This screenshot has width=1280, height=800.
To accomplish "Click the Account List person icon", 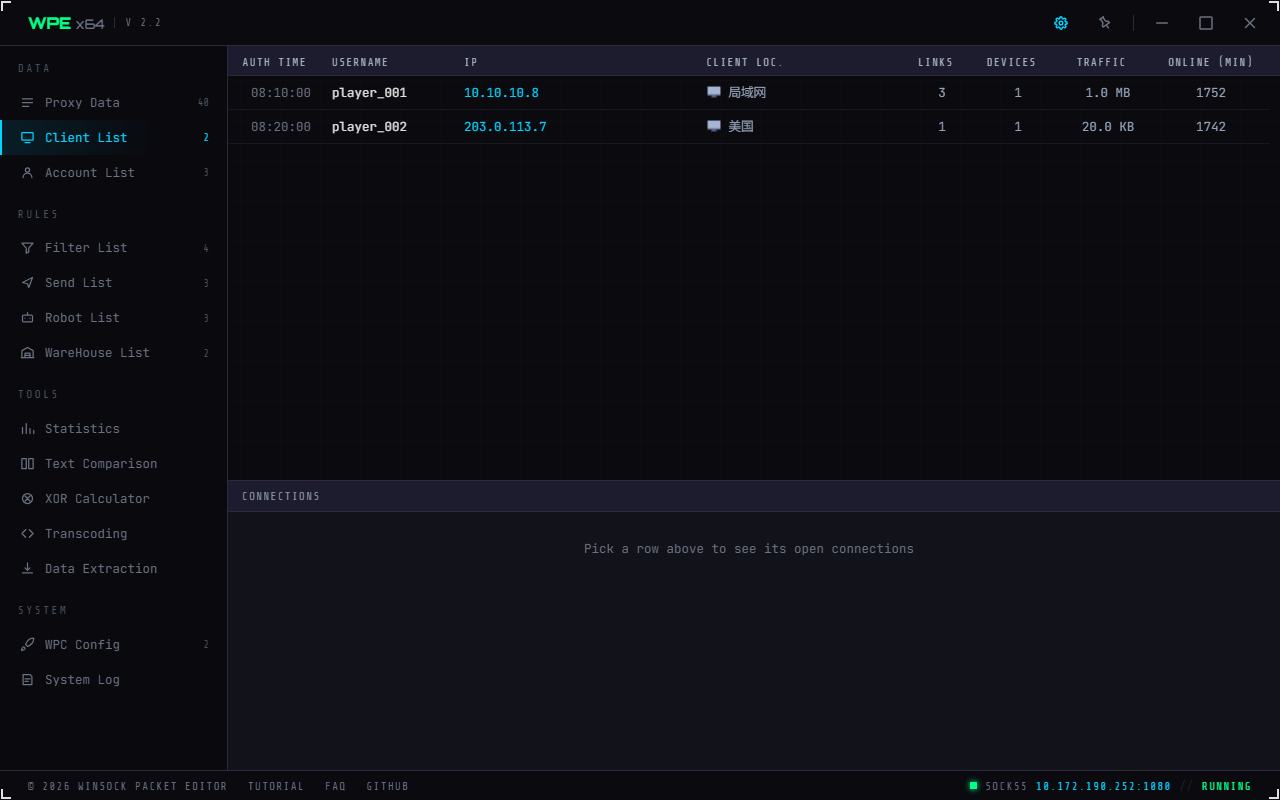I will pos(28,173).
